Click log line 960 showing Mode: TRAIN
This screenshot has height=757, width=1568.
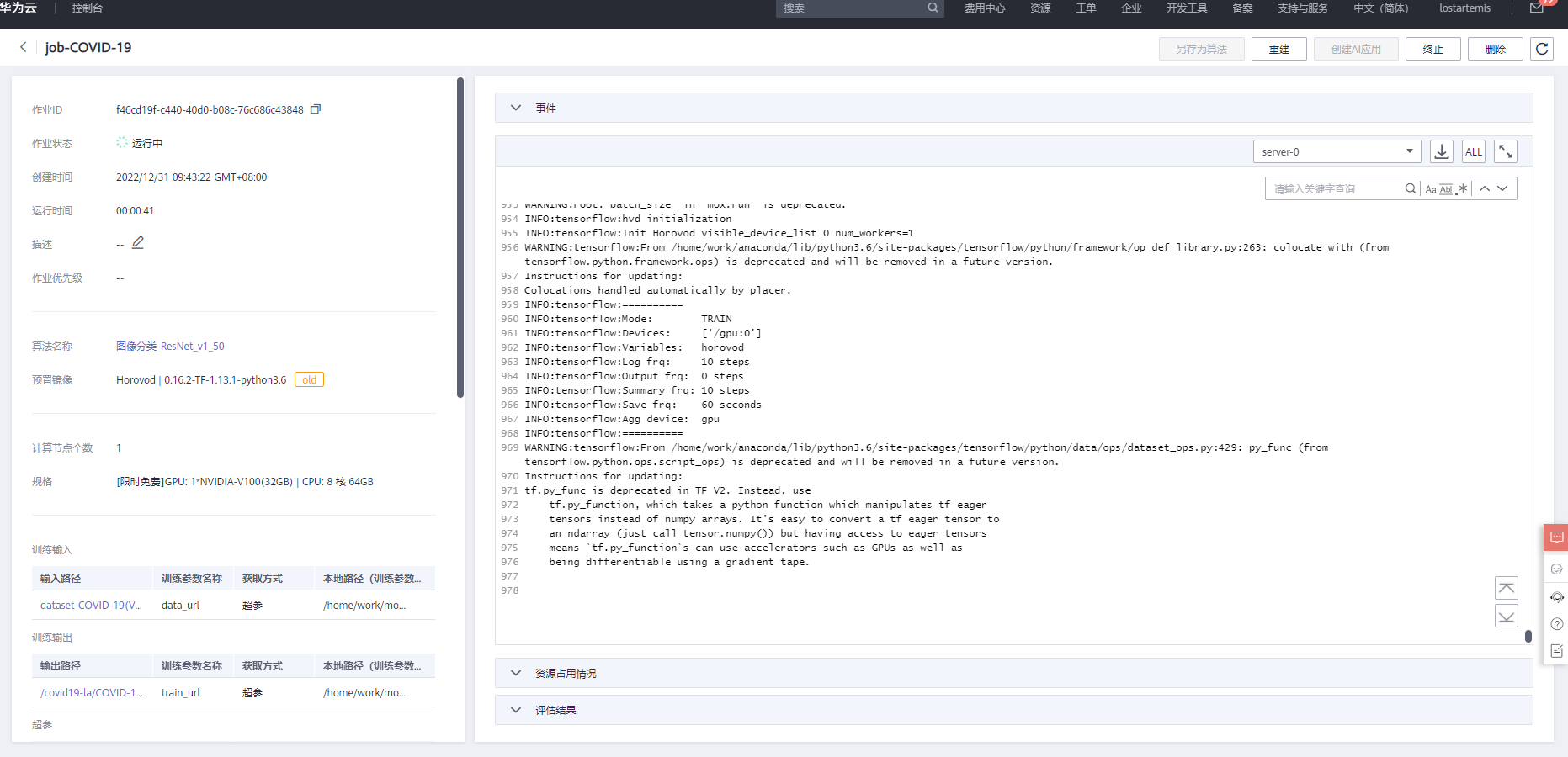[x=628, y=319]
